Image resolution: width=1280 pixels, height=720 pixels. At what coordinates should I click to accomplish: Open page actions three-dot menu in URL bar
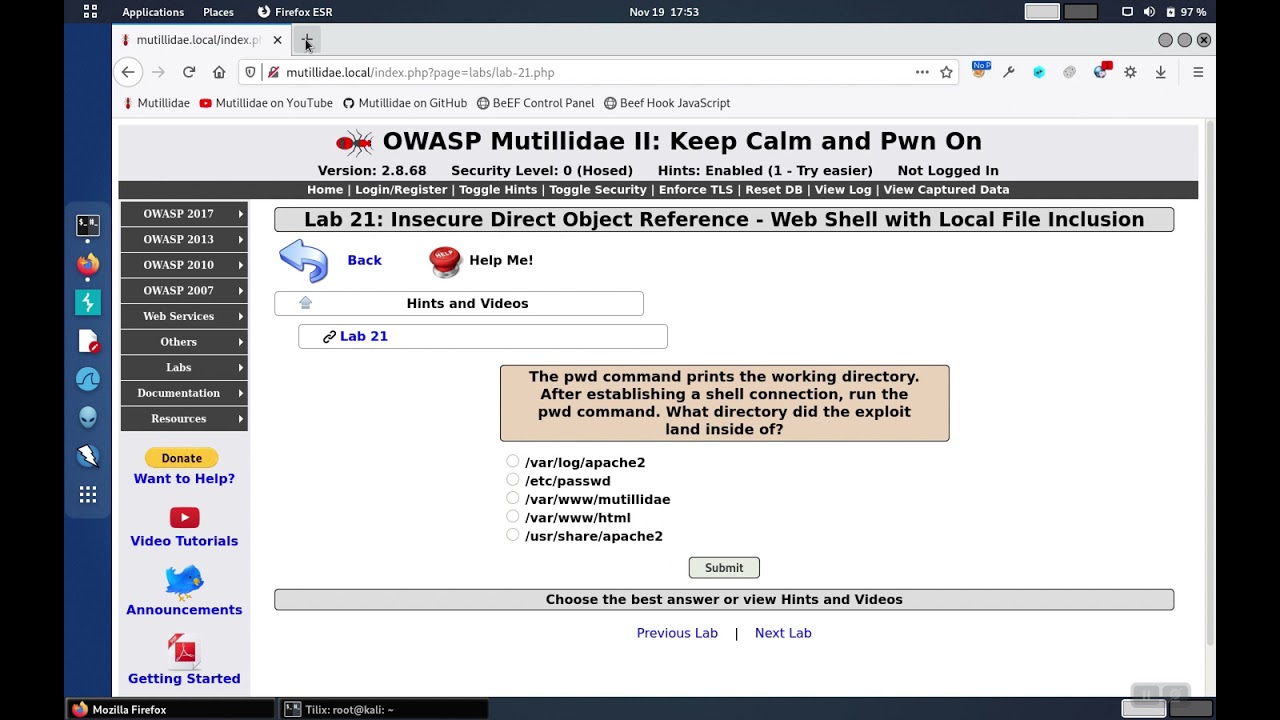(x=922, y=72)
